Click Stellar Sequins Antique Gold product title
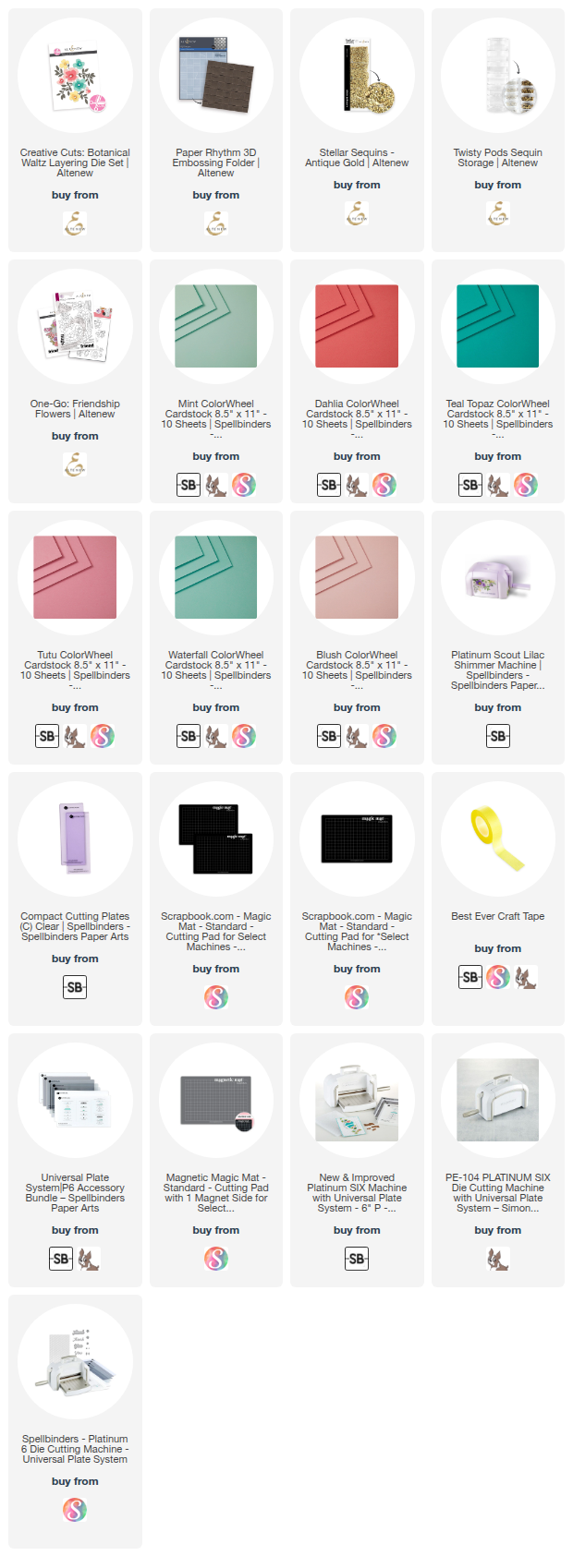 tap(357, 158)
